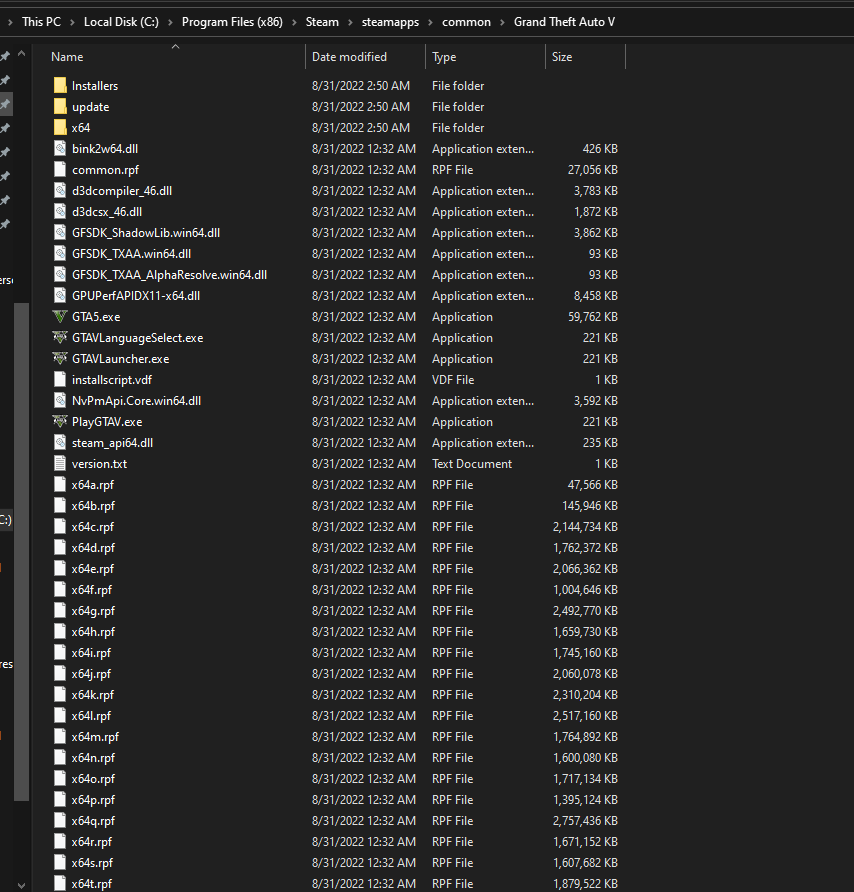Viewport: 854px width, 892px height.
Task: Select the GTAVLauncher.exe icon
Action: 58,358
